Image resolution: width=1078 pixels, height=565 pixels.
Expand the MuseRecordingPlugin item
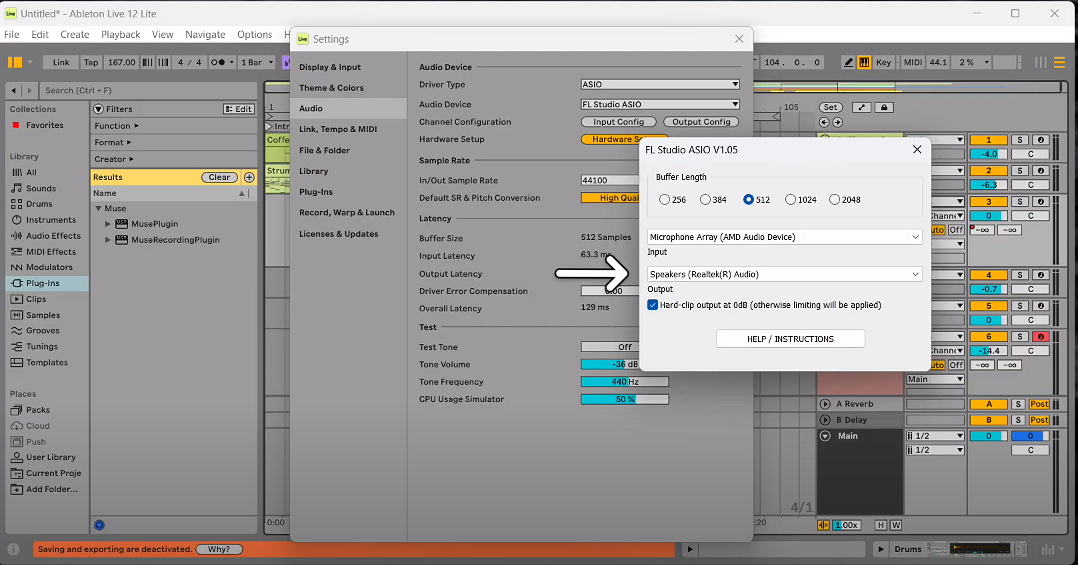click(107, 240)
